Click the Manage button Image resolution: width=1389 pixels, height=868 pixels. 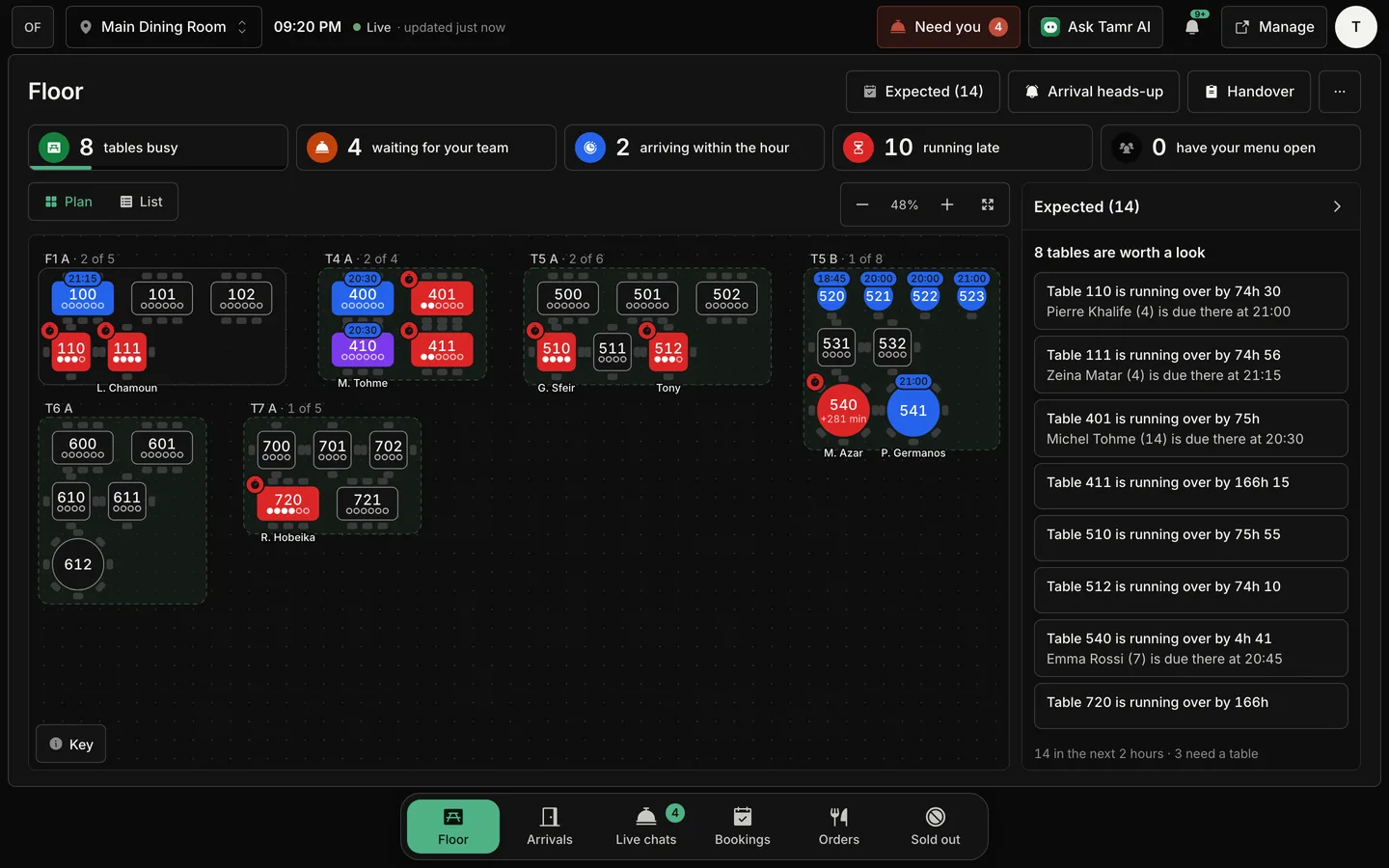coord(1274,27)
